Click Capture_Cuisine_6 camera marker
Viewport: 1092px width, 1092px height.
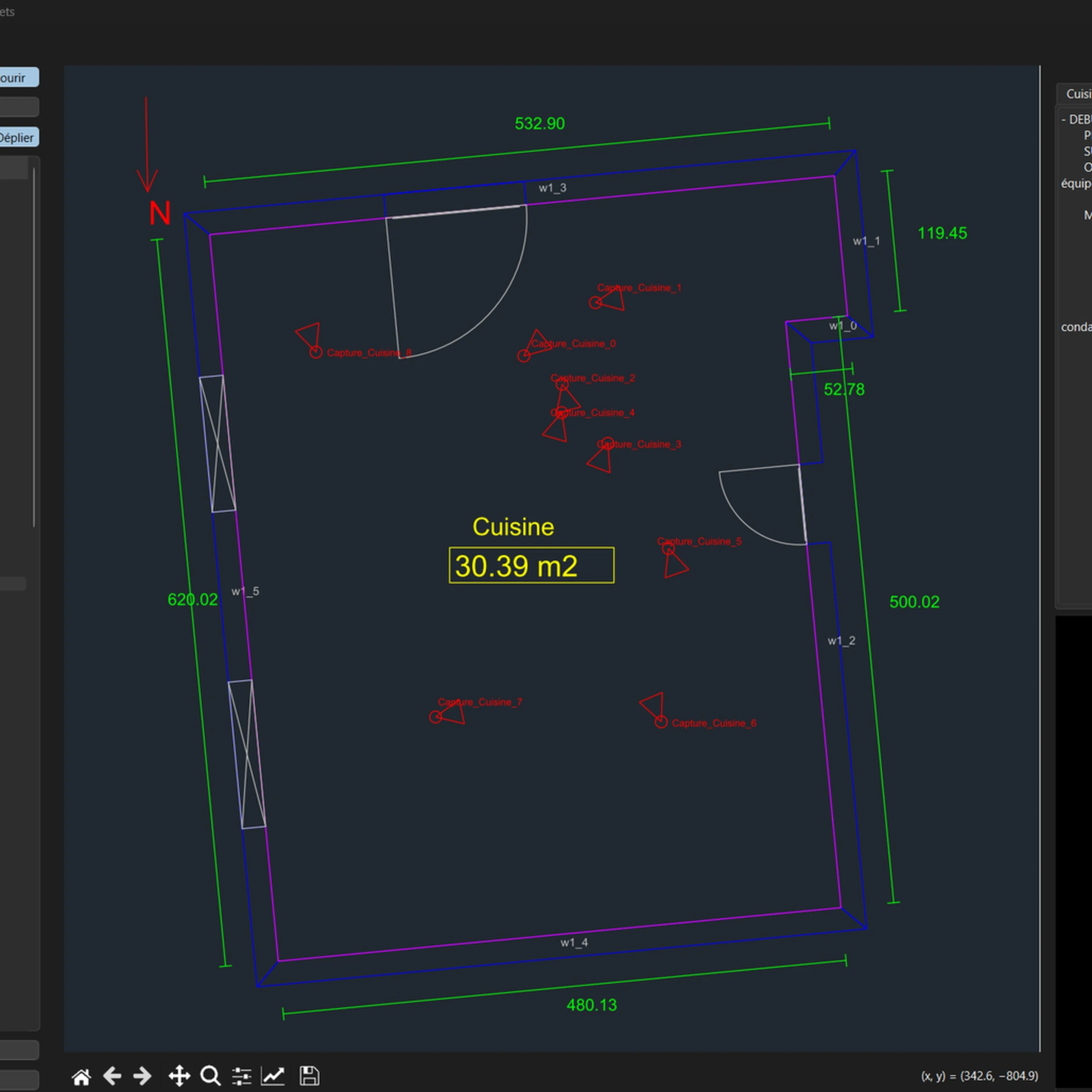point(660,722)
